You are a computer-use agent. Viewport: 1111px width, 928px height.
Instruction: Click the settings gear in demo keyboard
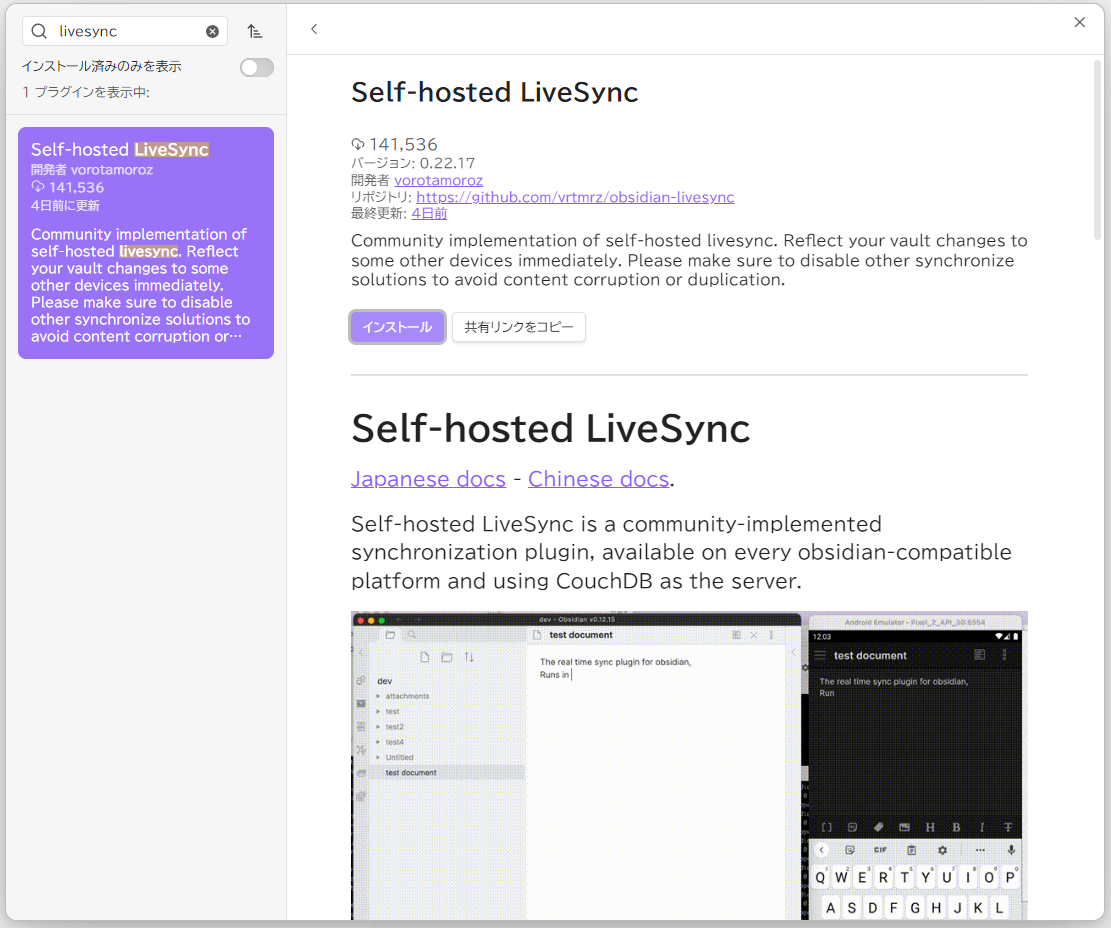click(942, 850)
